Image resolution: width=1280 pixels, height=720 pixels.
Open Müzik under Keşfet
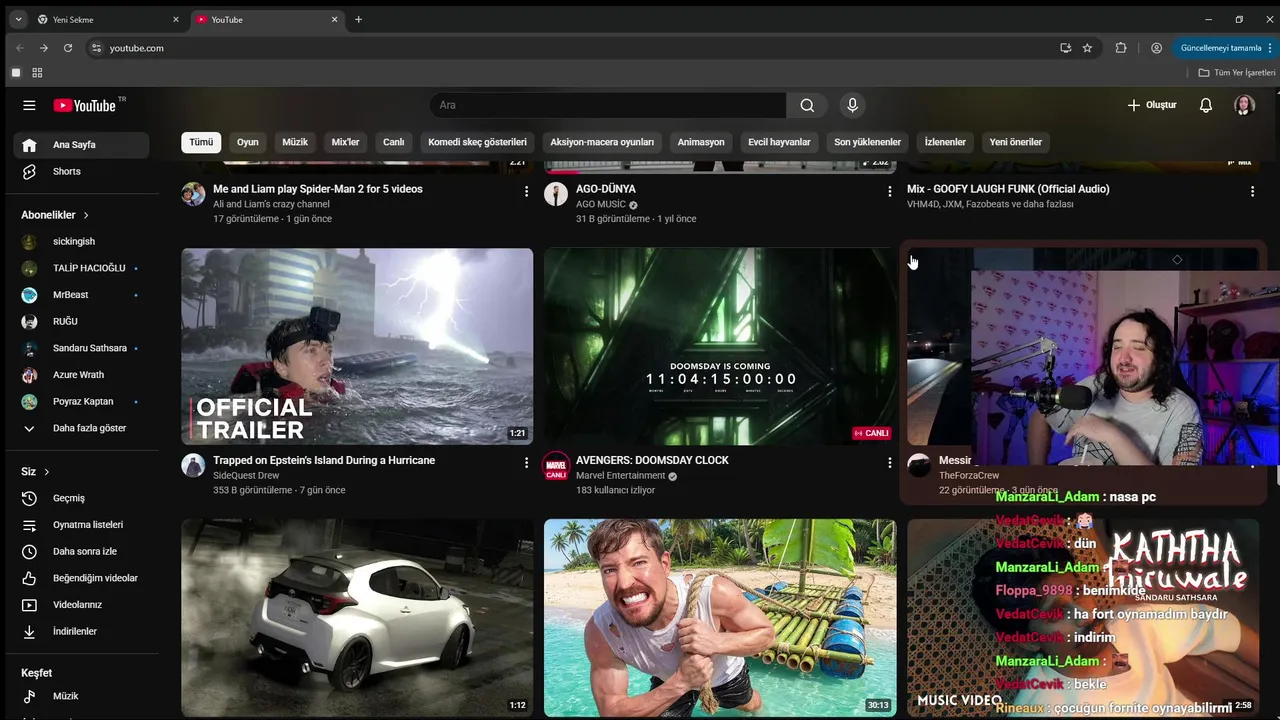point(81,696)
